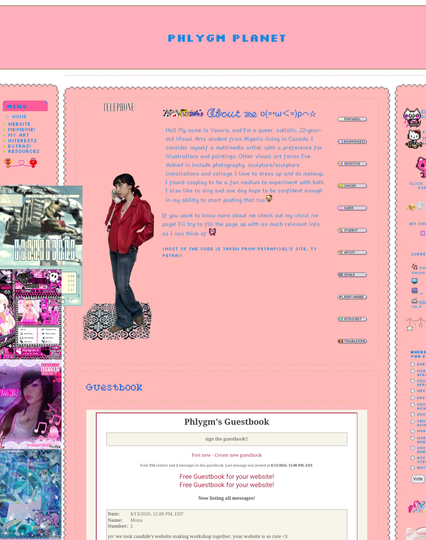Select the Central Asia poll option

coord(412,422)
